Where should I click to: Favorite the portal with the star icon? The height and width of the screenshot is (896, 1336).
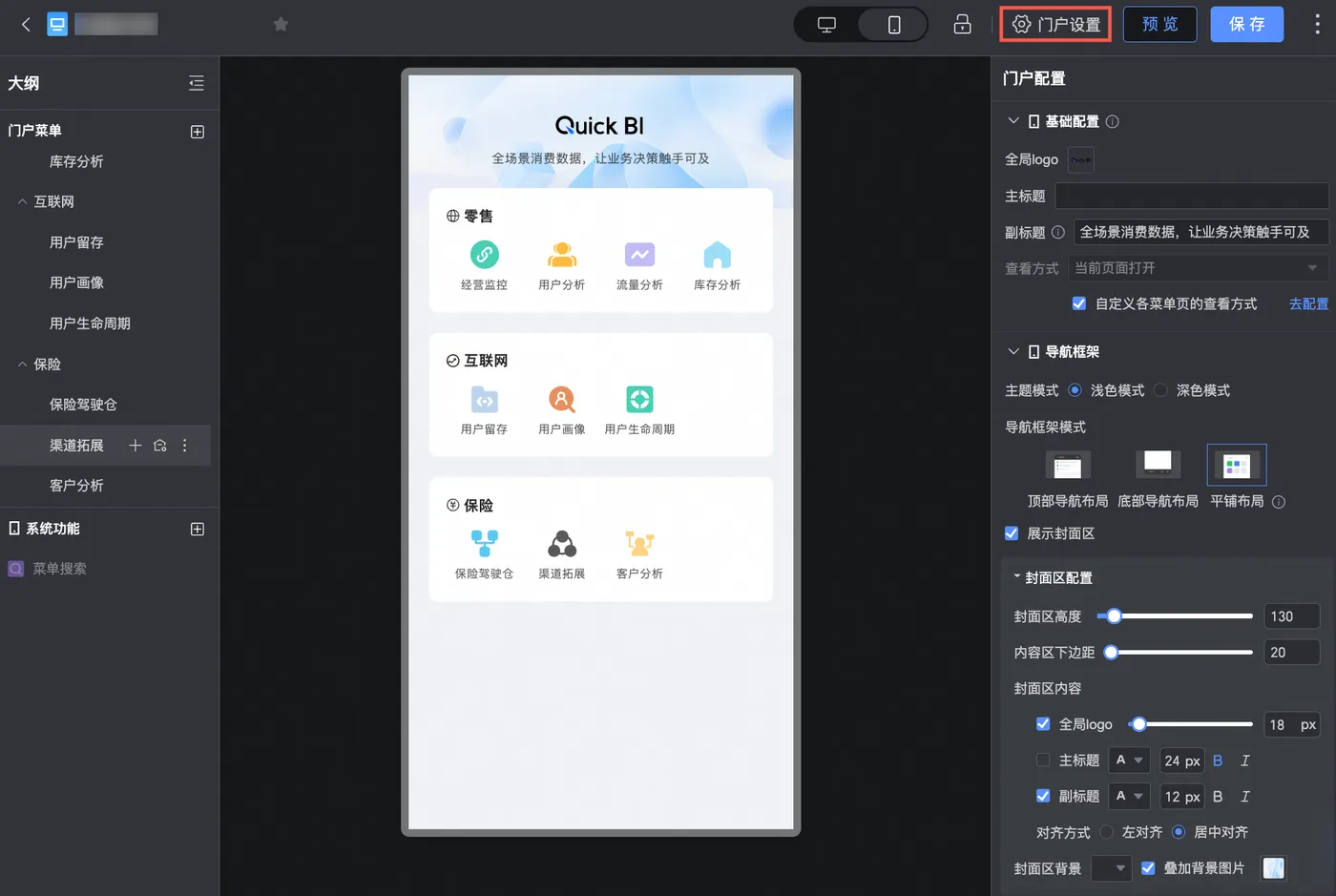click(x=281, y=25)
